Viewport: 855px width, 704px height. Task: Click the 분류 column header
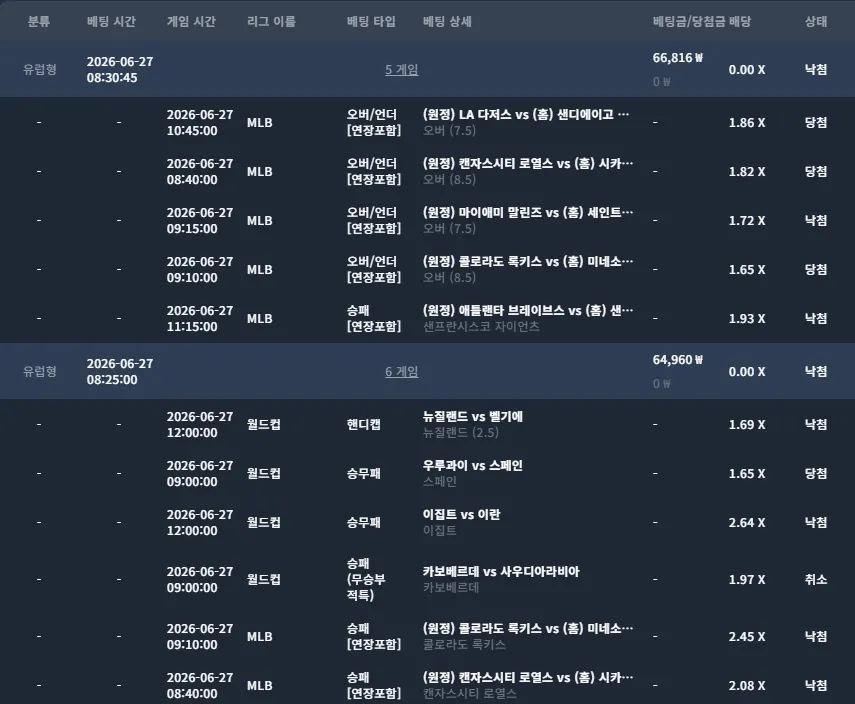pyautogui.click(x=39, y=21)
